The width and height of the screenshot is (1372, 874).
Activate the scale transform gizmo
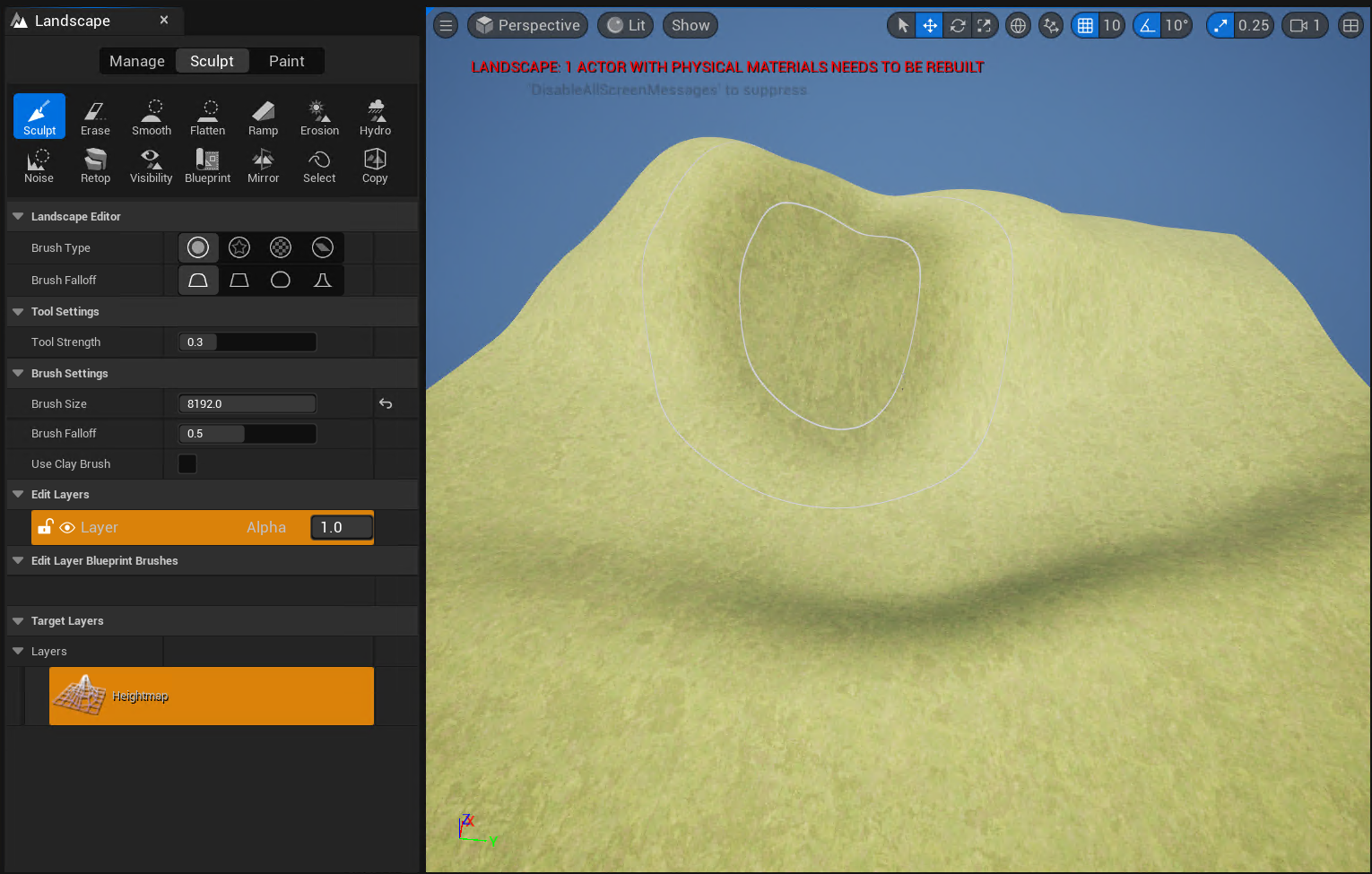click(985, 25)
